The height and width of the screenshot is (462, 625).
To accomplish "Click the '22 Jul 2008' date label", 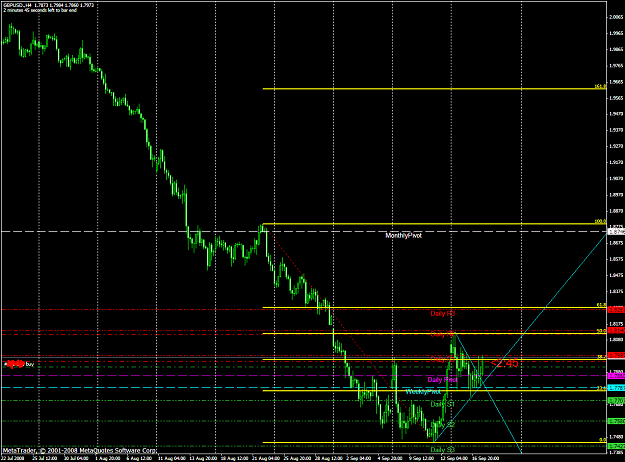I will (12, 458).
